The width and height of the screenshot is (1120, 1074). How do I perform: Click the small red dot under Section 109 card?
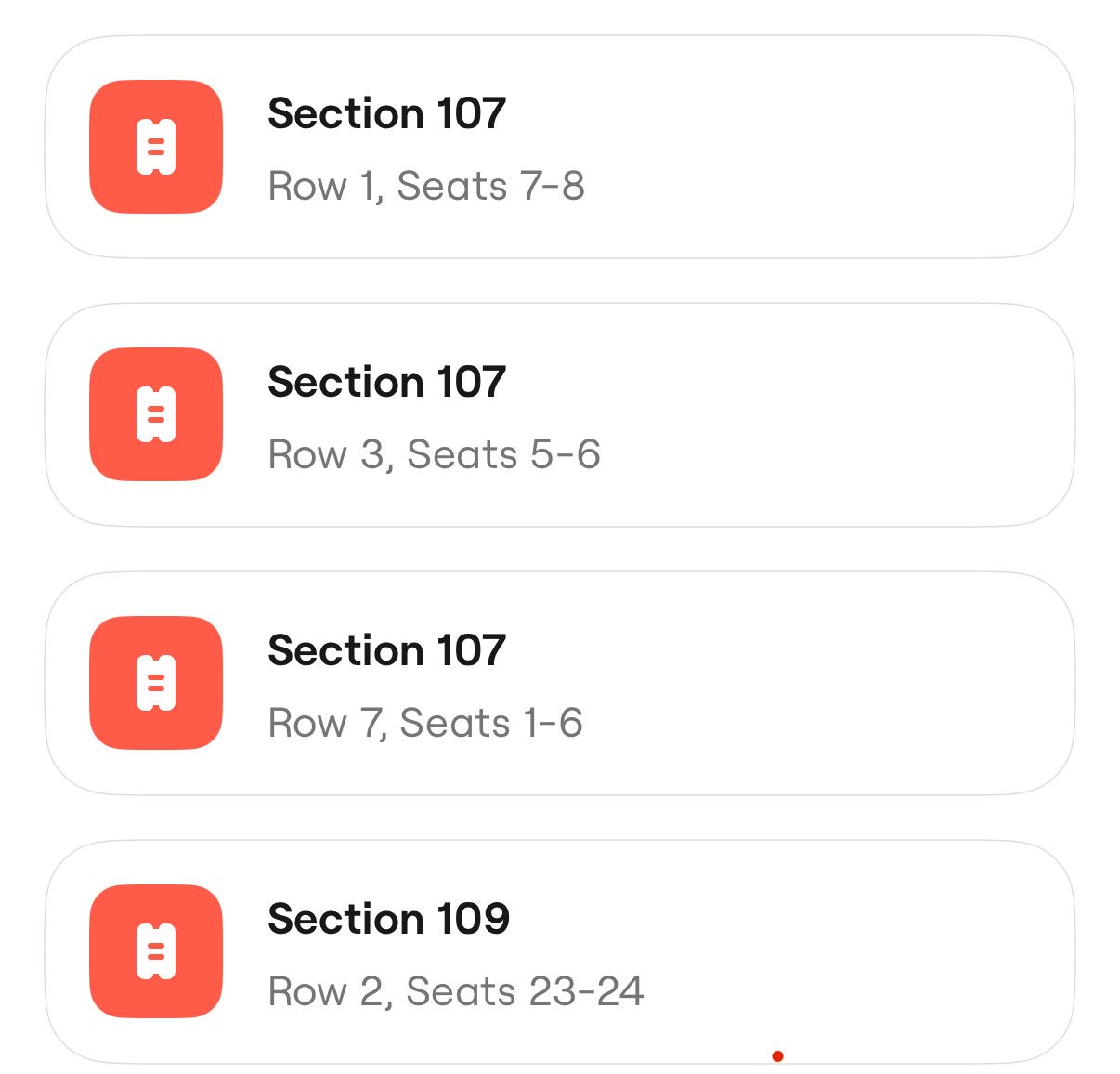point(777,1055)
